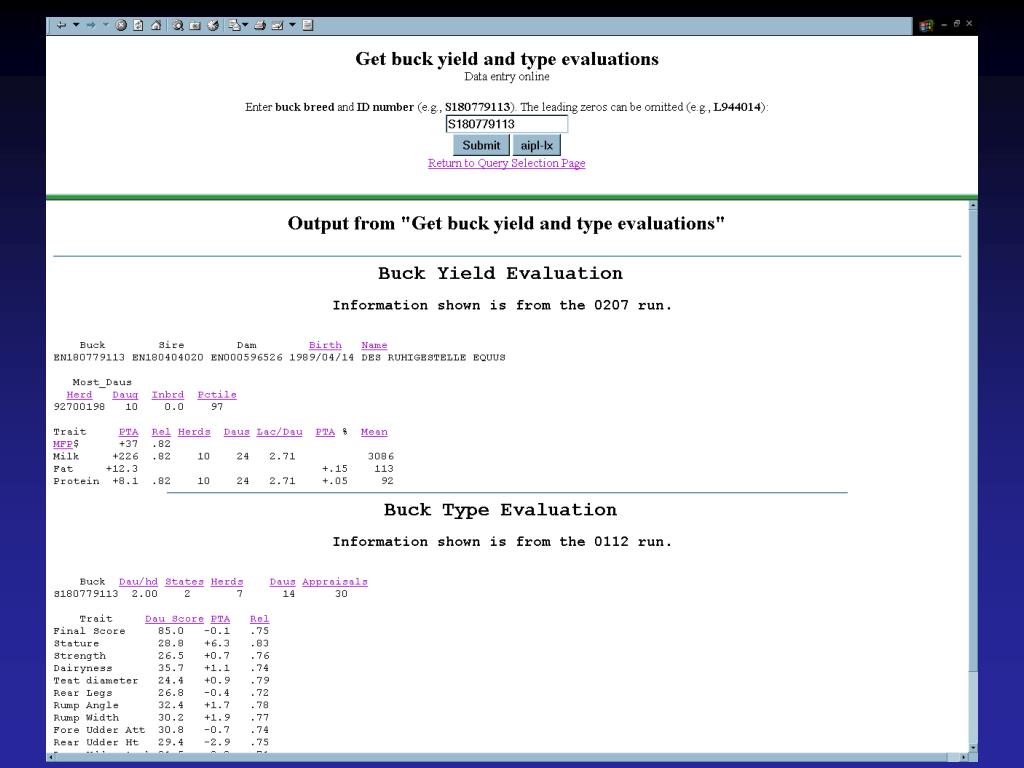Click the vertical scrollbar down arrow
Viewport: 1024px width, 768px height.
coord(972,747)
